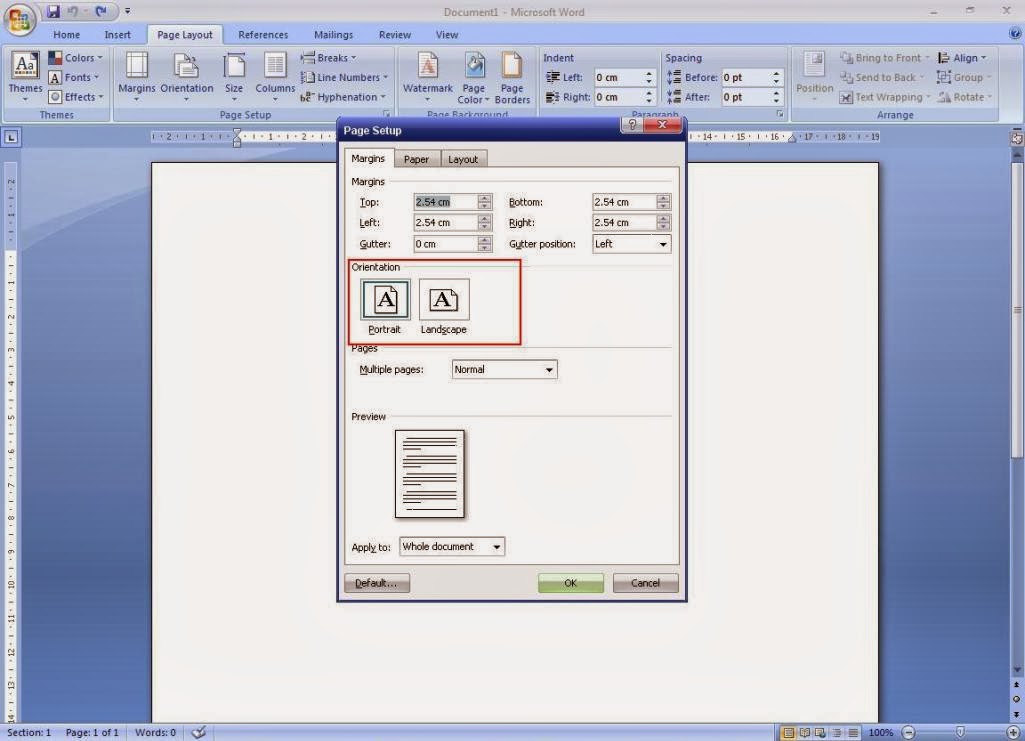Open the Margins gallery in ribbon

(x=137, y=76)
